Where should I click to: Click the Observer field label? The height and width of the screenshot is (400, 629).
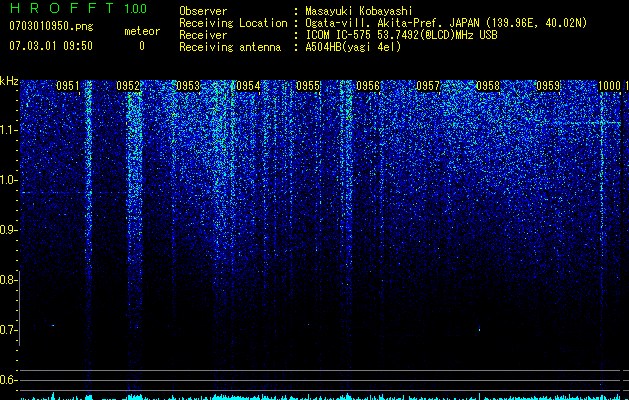203,11
